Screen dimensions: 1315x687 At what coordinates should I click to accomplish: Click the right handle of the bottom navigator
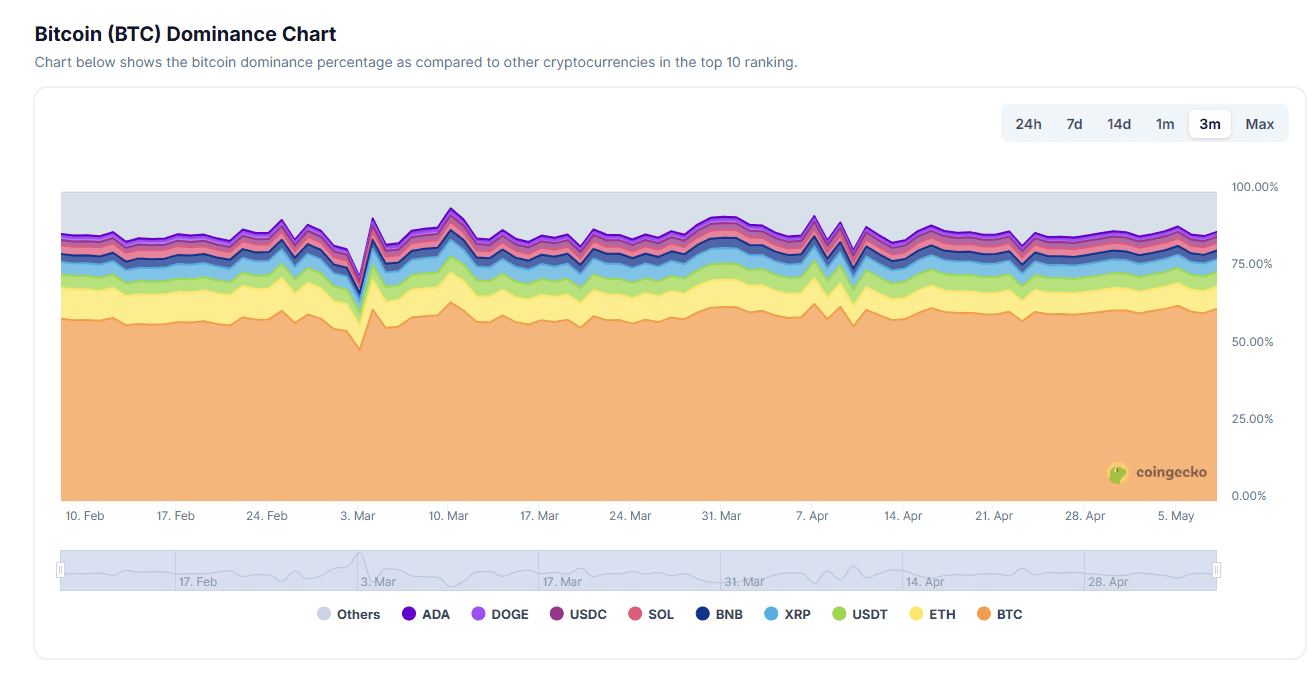click(1215, 568)
